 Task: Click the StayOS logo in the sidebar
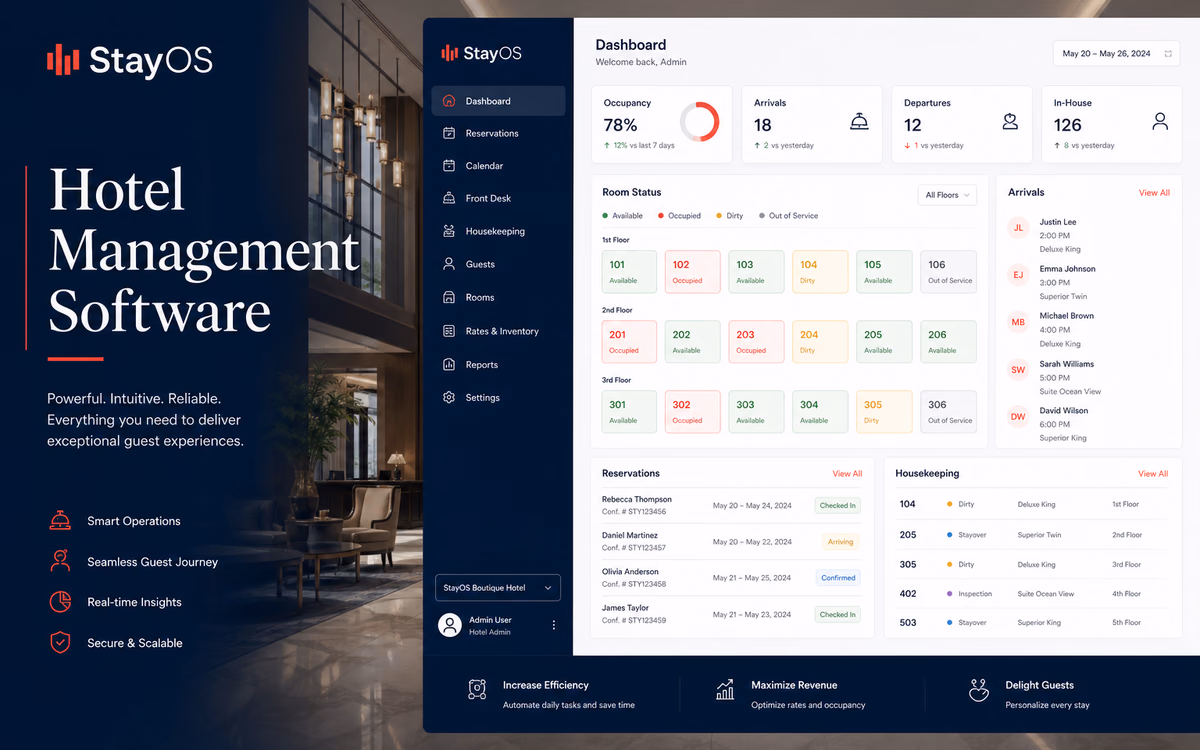pos(481,53)
